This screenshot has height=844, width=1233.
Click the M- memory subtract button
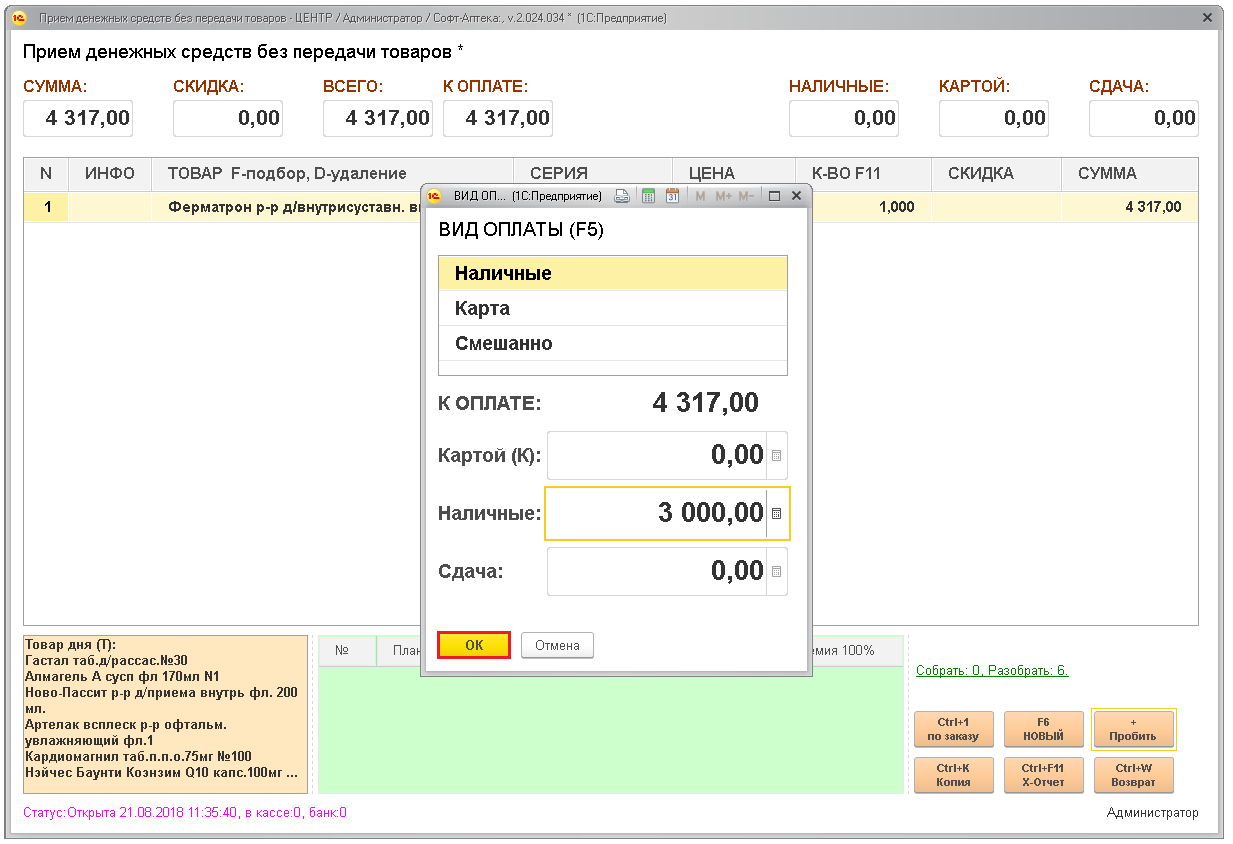point(746,196)
